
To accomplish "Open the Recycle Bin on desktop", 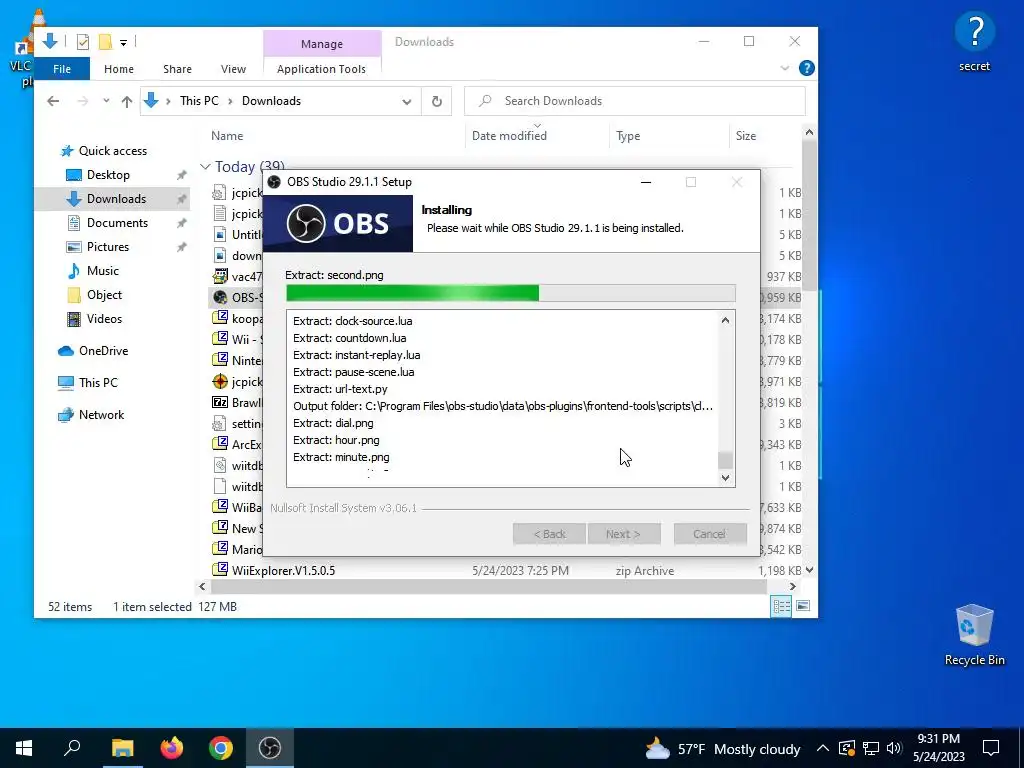I will tap(974, 635).
